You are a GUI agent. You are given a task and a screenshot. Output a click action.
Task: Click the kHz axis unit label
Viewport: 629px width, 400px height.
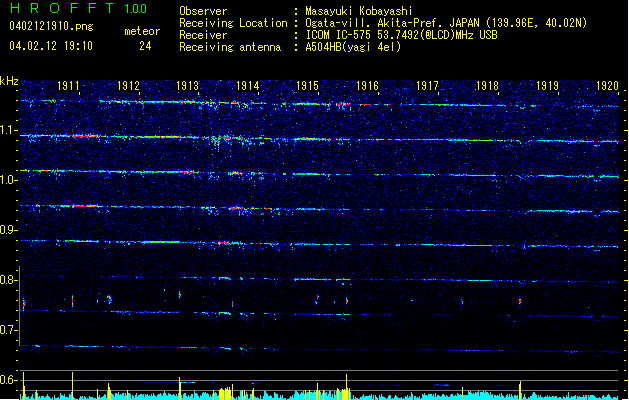[9, 81]
